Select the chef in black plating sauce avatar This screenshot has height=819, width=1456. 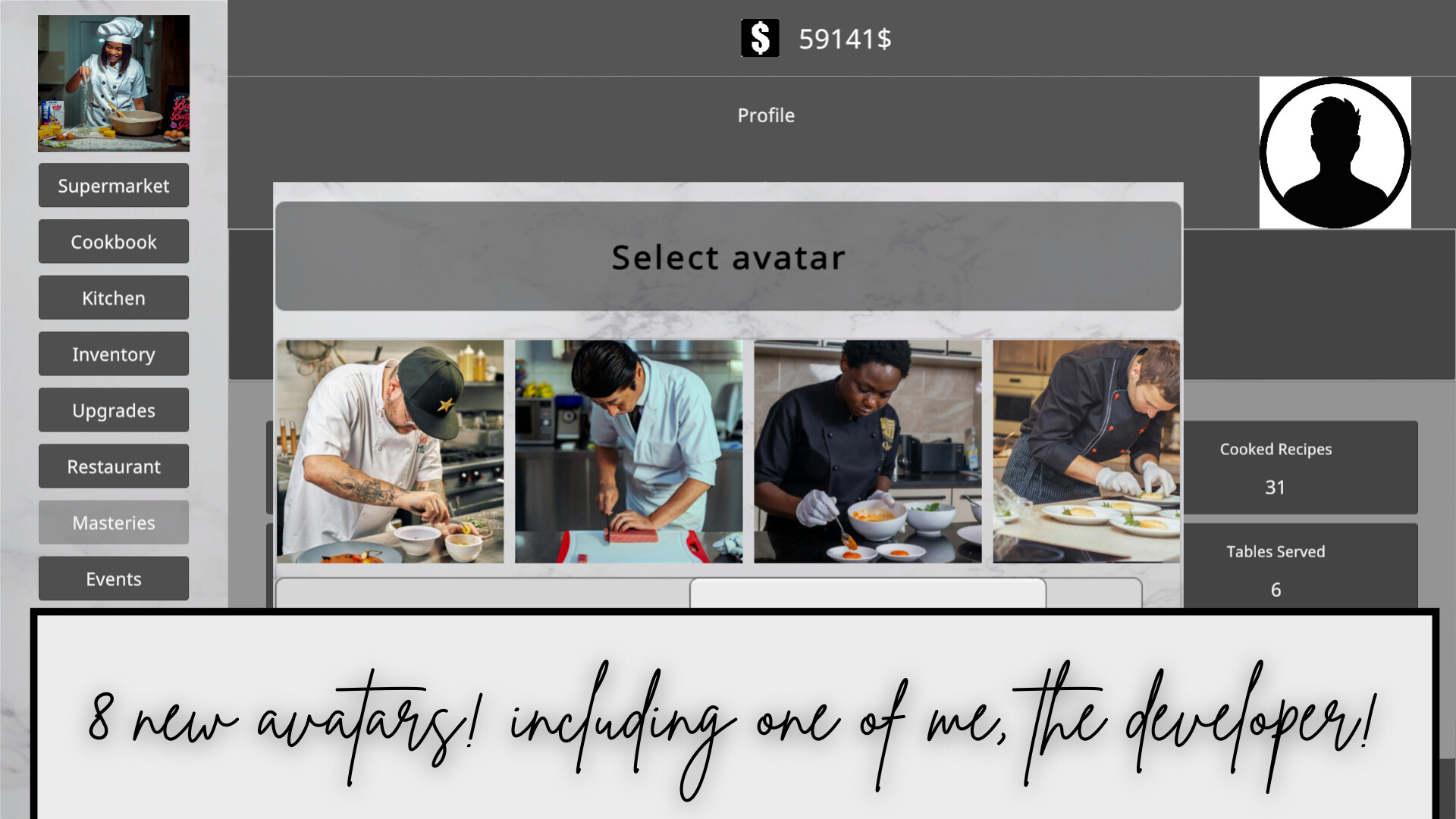click(x=868, y=451)
